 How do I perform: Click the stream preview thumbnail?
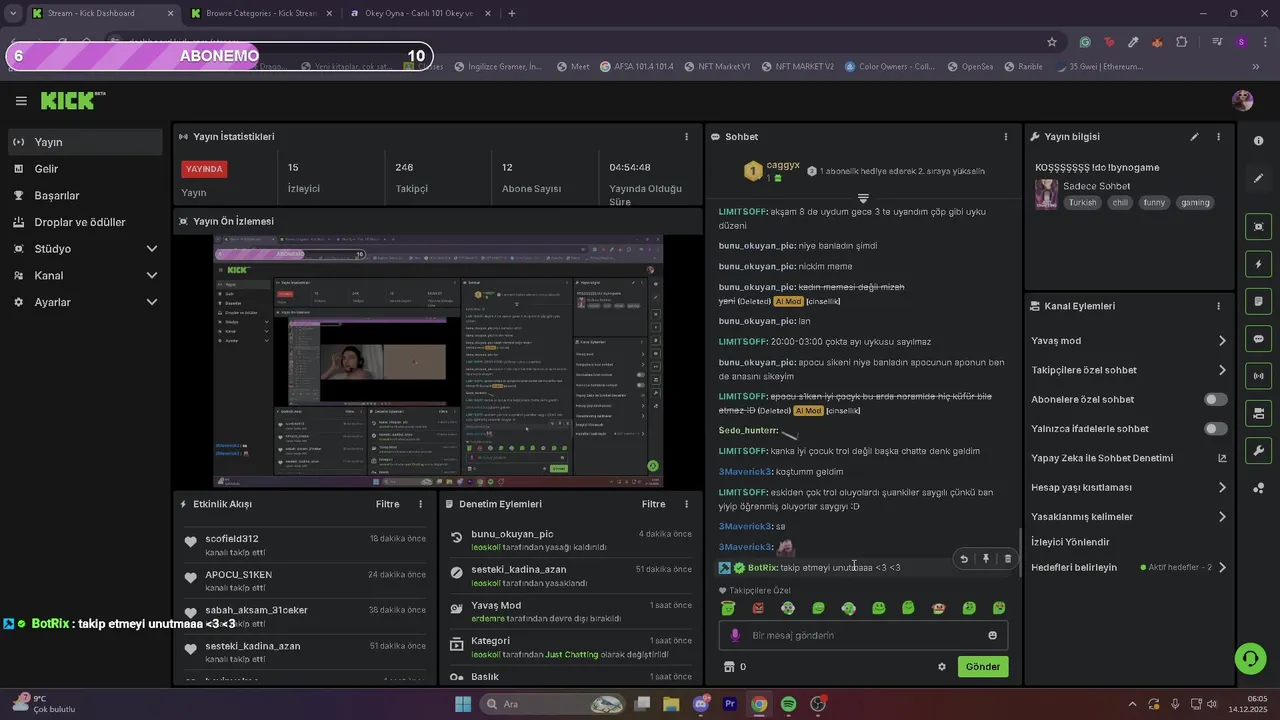click(x=438, y=362)
